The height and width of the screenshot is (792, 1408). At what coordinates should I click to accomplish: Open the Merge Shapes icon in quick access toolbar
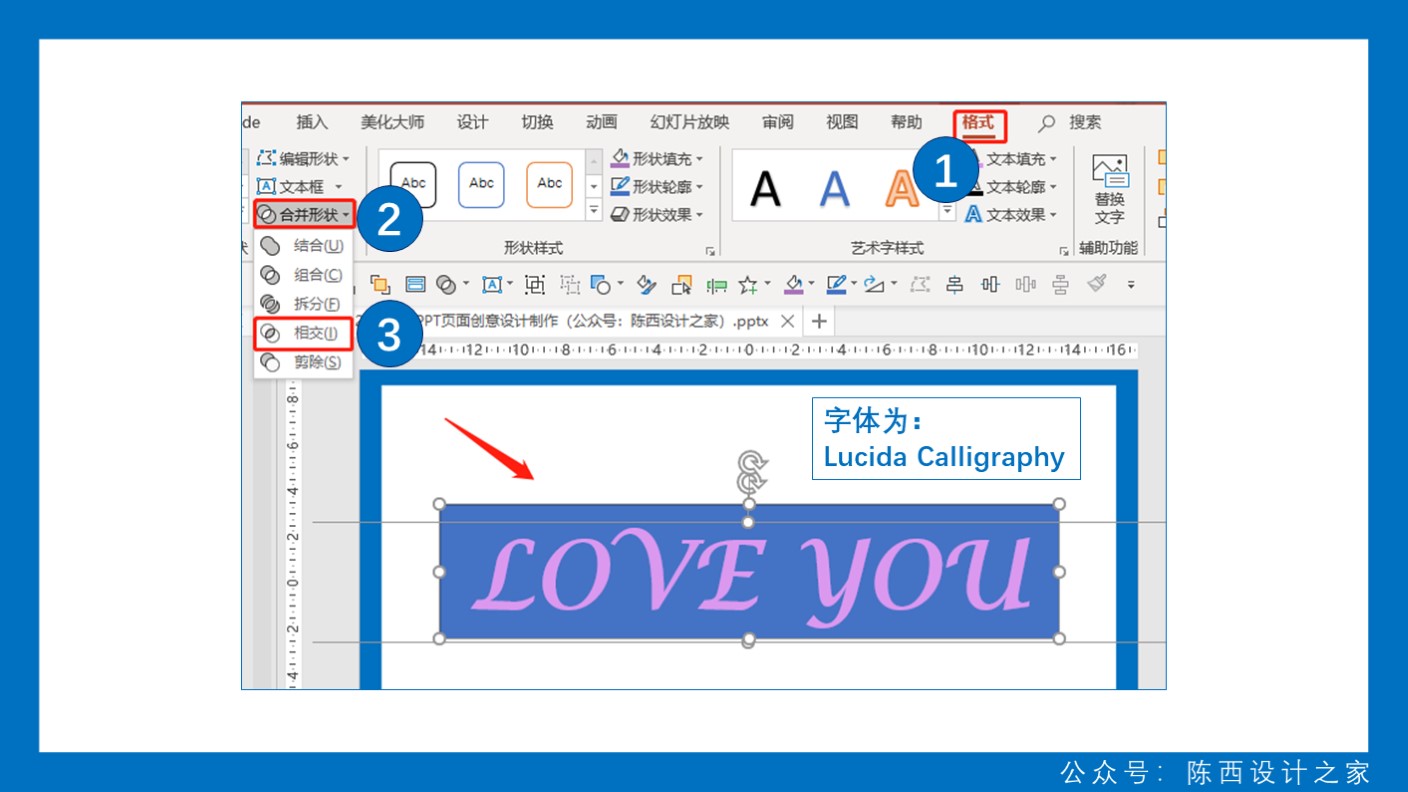click(446, 285)
